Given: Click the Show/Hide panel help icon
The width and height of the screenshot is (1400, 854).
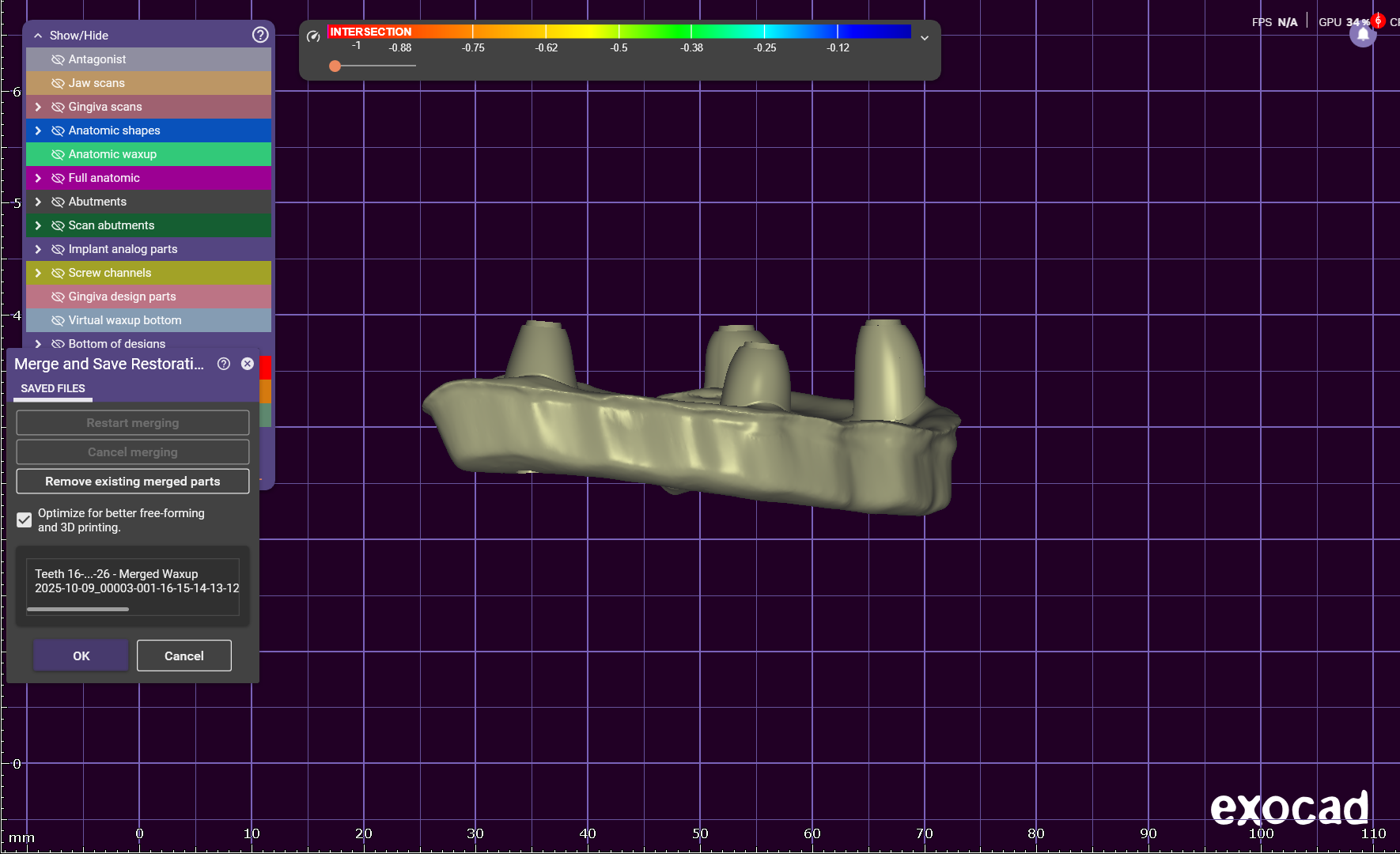Looking at the screenshot, I should click(260, 35).
